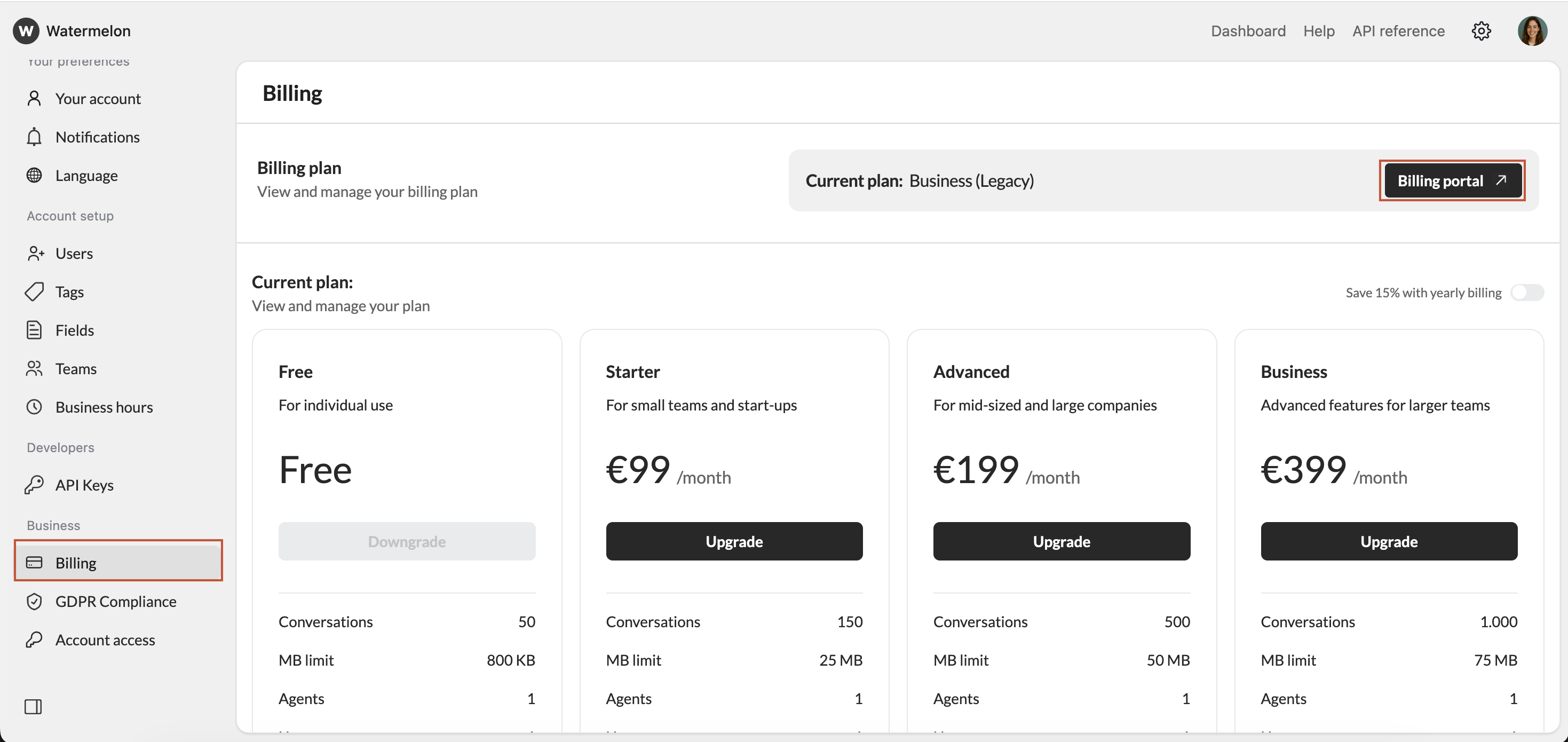Select the Business hours clock icon

click(x=35, y=407)
